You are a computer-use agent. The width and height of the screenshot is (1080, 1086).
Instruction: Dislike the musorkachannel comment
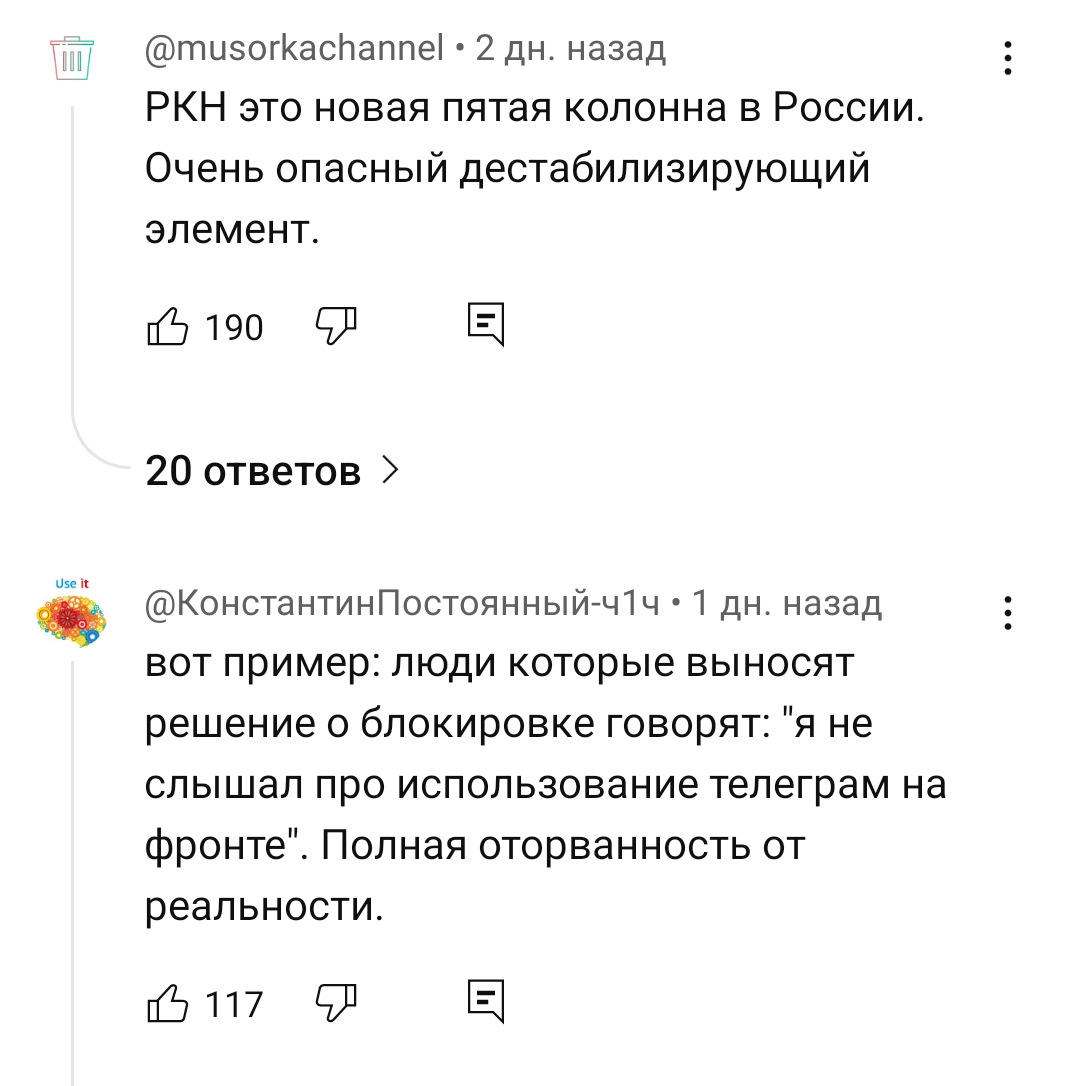click(336, 326)
